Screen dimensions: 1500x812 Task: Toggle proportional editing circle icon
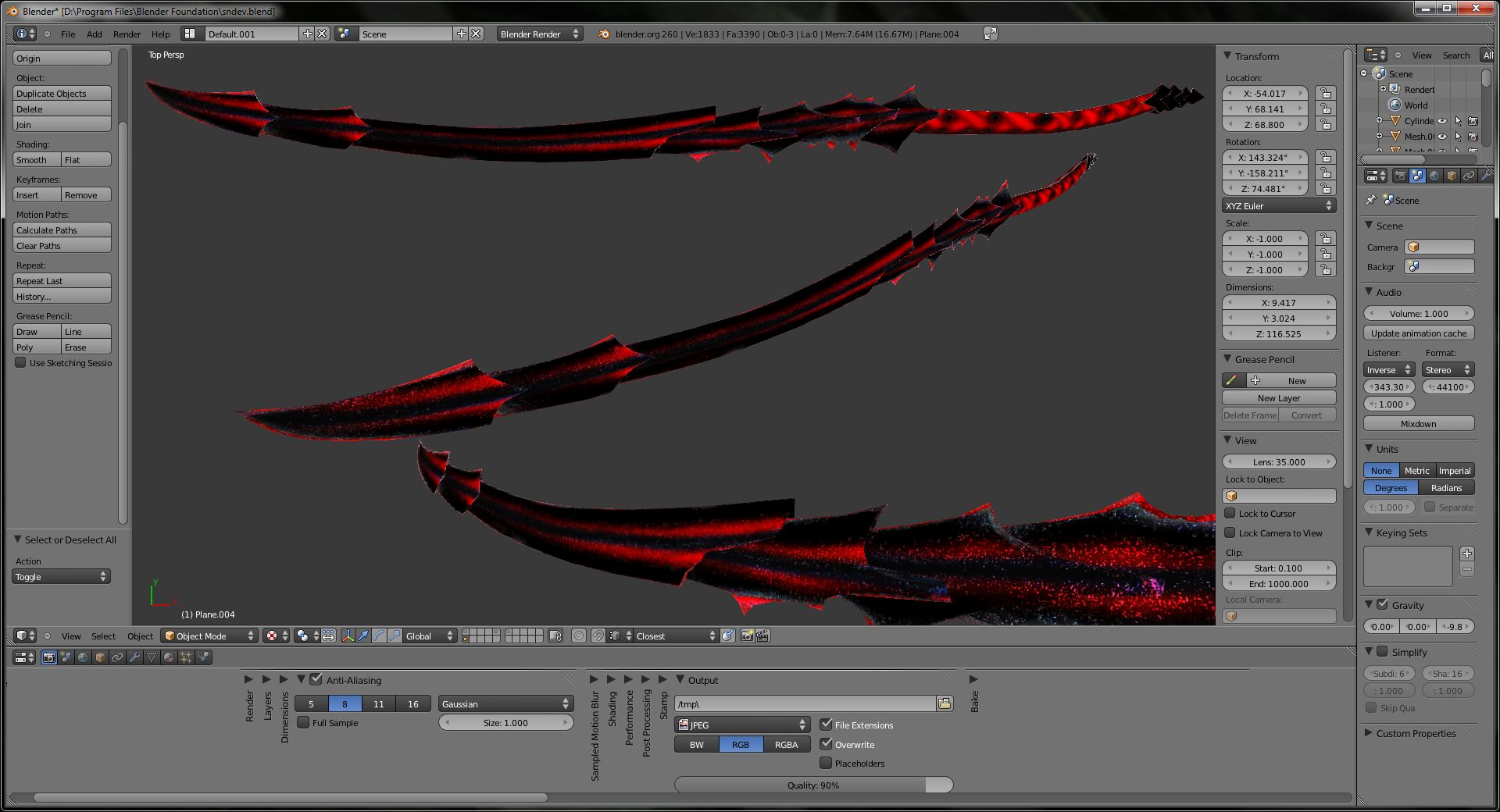[x=579, y=636]
